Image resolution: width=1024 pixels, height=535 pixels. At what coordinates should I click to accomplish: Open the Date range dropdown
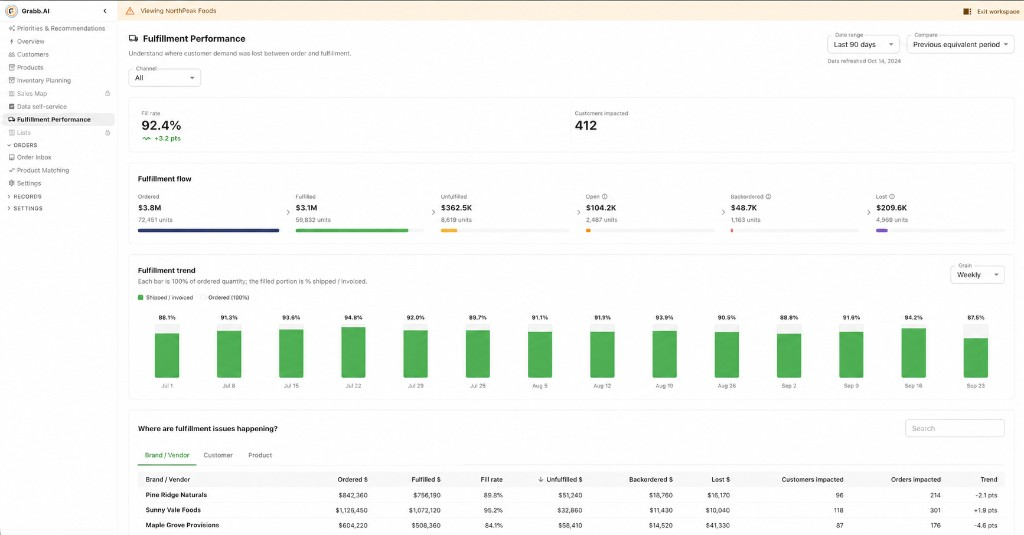863,44
